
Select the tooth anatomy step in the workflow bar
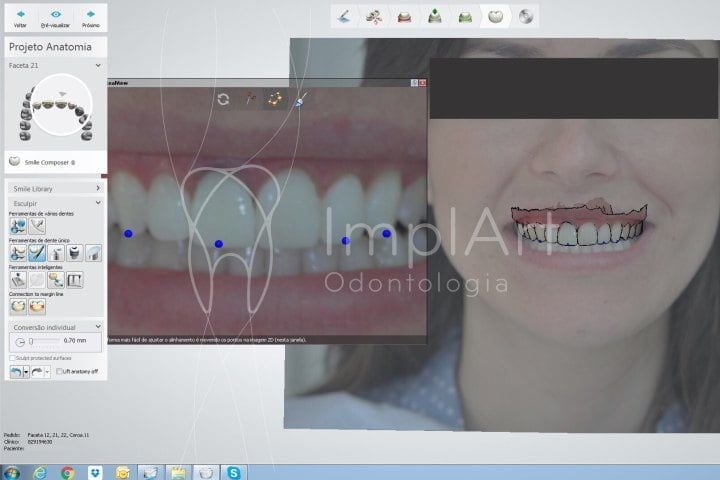[x=494, y=16]
